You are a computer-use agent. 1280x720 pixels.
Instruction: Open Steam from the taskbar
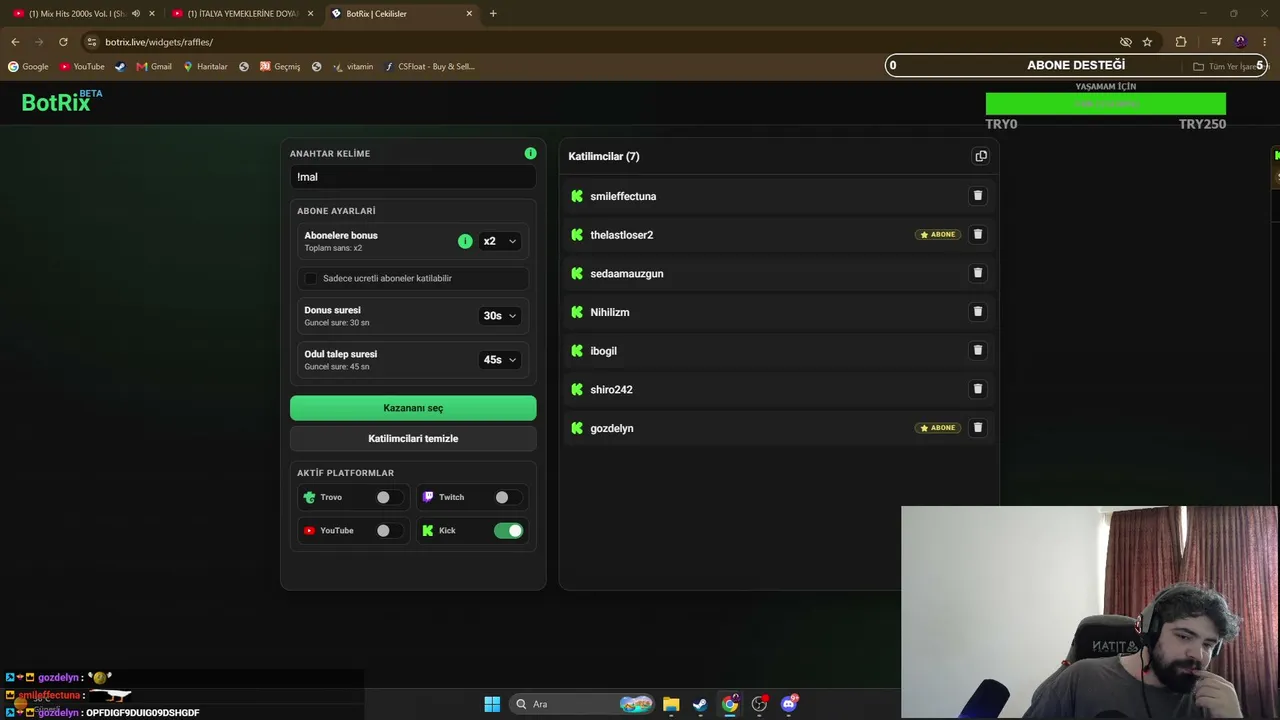tap(700, 704)
